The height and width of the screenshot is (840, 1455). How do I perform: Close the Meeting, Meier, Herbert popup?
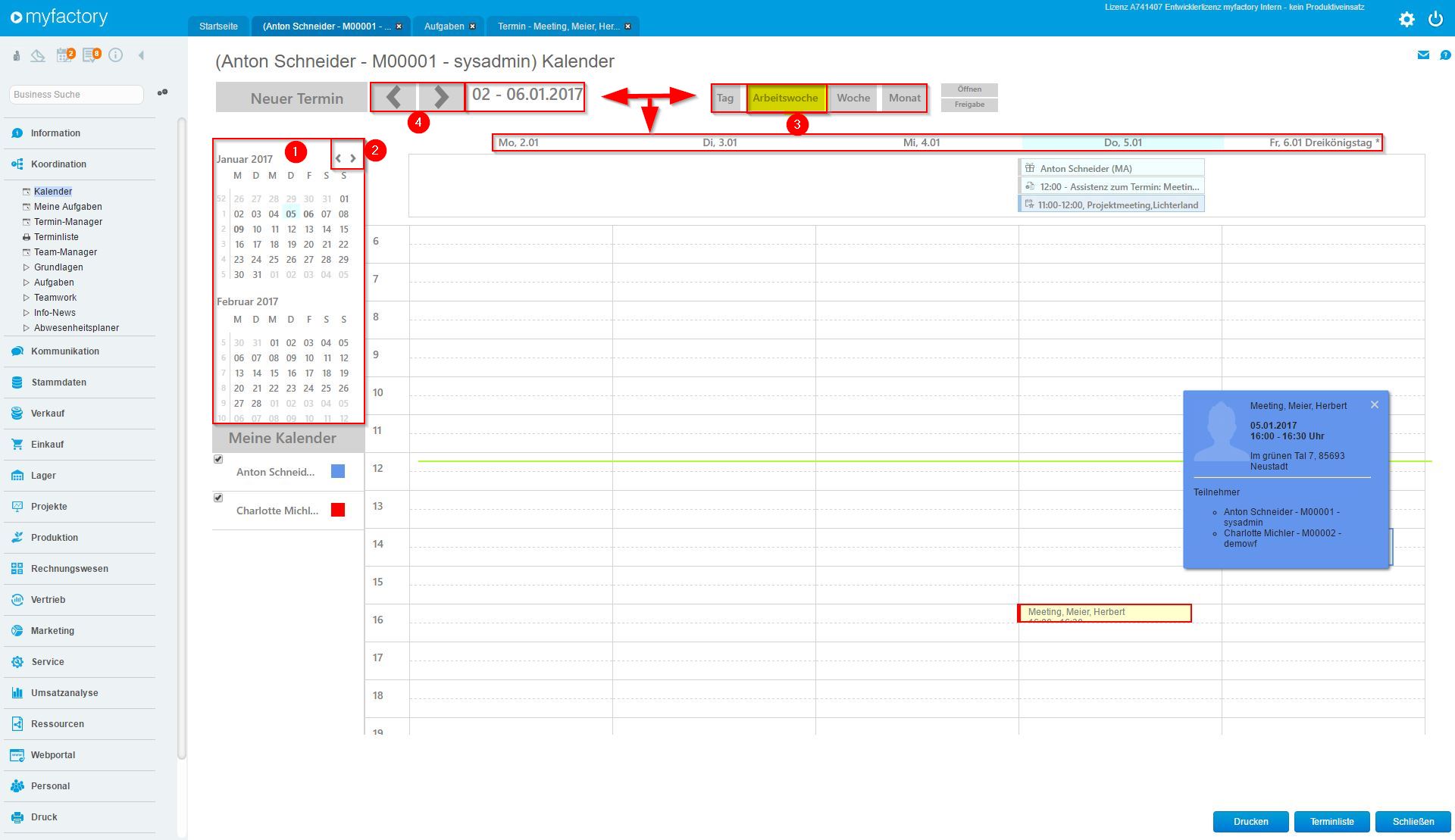[x=1374, y=405]
